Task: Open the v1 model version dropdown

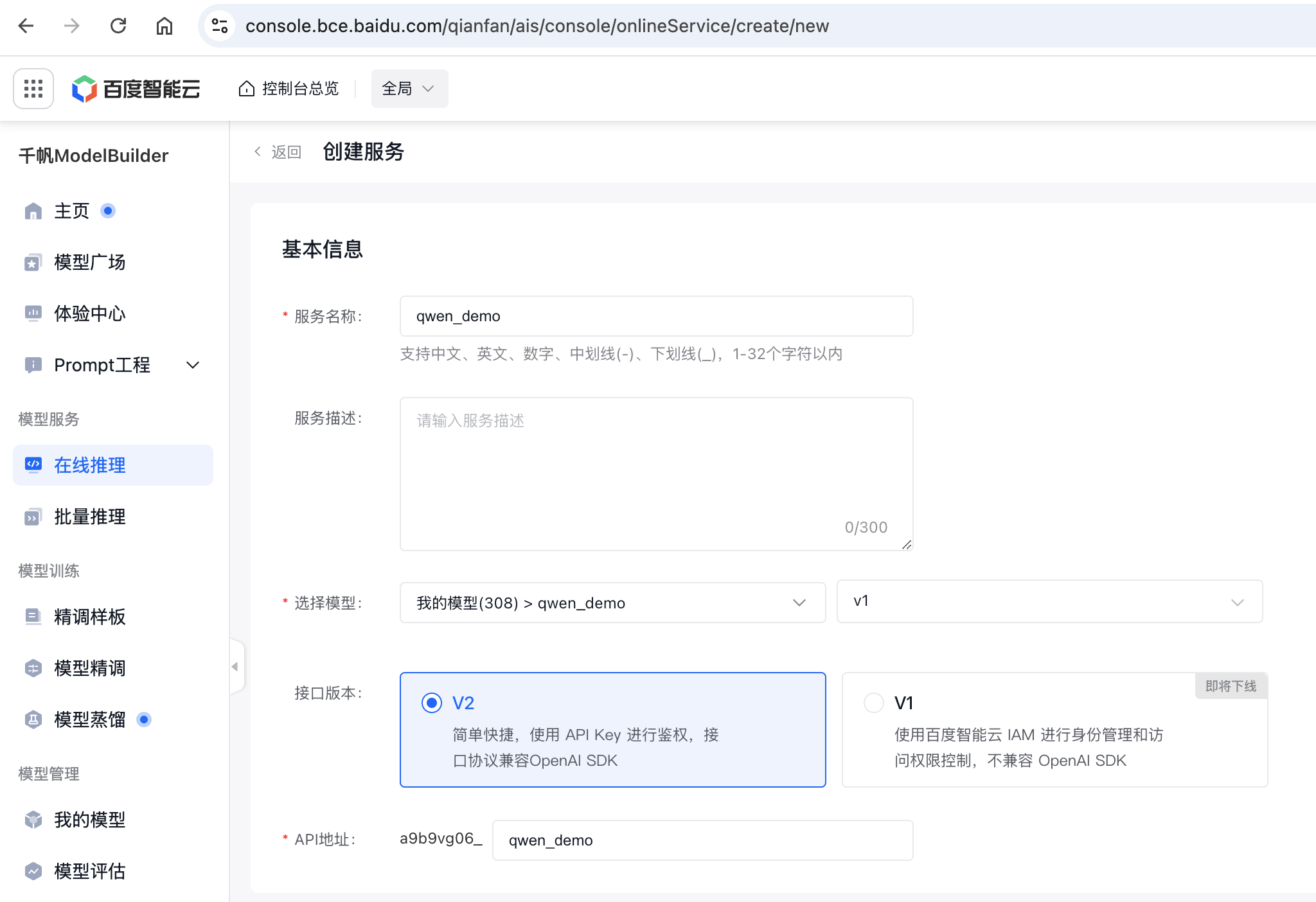Action: point(1049,601)
